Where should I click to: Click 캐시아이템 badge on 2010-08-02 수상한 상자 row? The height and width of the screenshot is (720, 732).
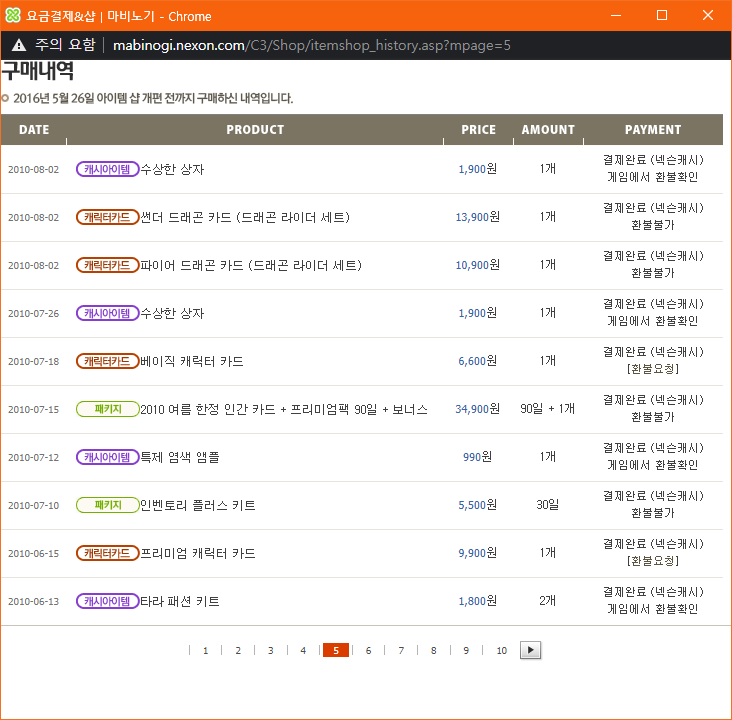point(107,169)
